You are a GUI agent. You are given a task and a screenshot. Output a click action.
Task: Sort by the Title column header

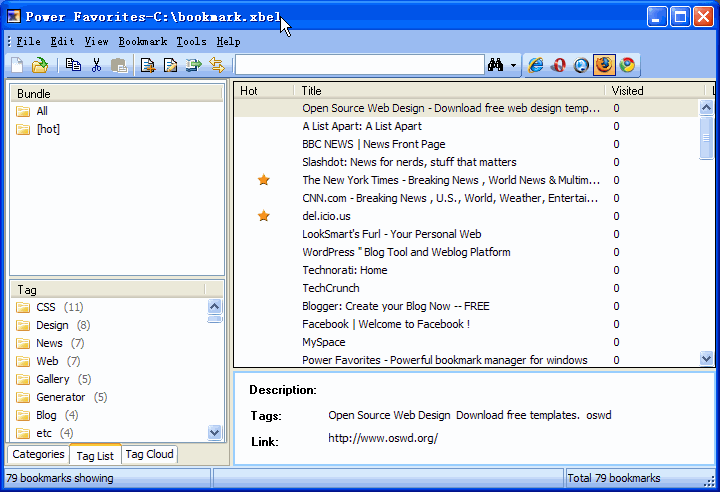pyautogui.click(x=450, y=91)
